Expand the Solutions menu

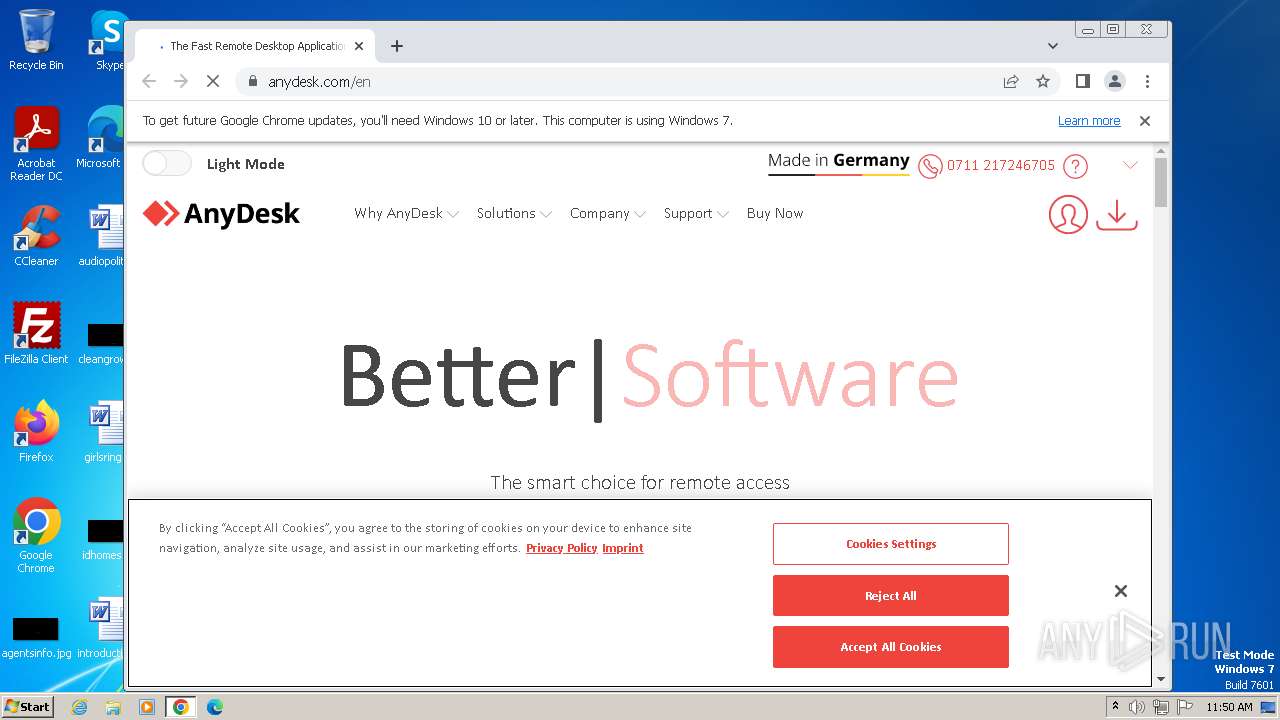tap(514, 213)
